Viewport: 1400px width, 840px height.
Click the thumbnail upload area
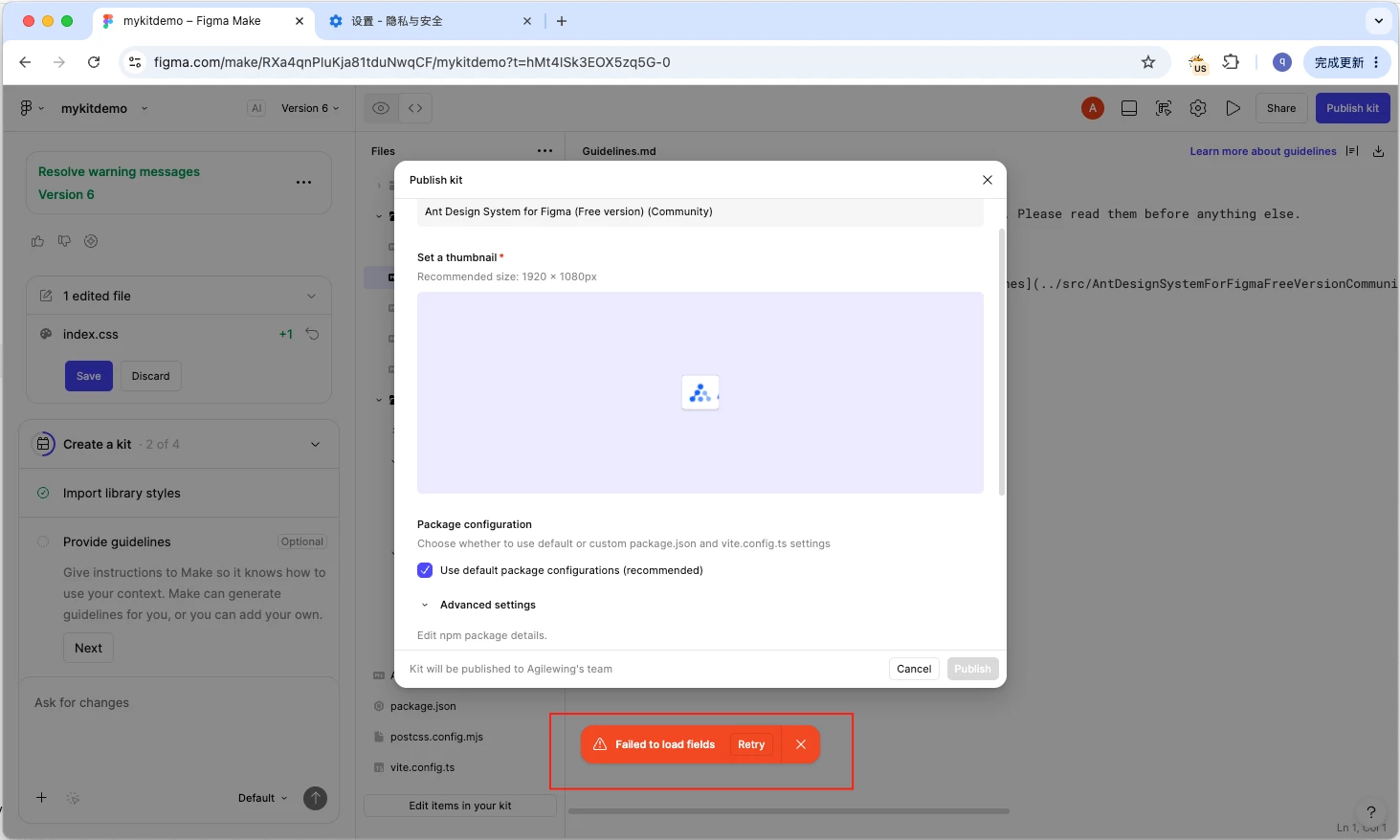click(700, 393)
